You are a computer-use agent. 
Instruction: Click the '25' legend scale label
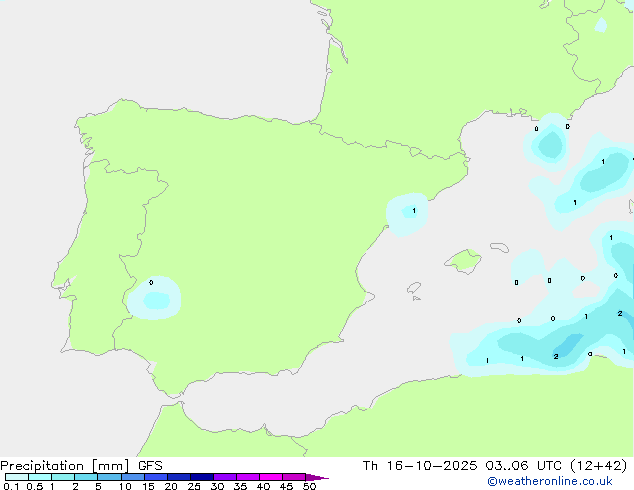194,486
